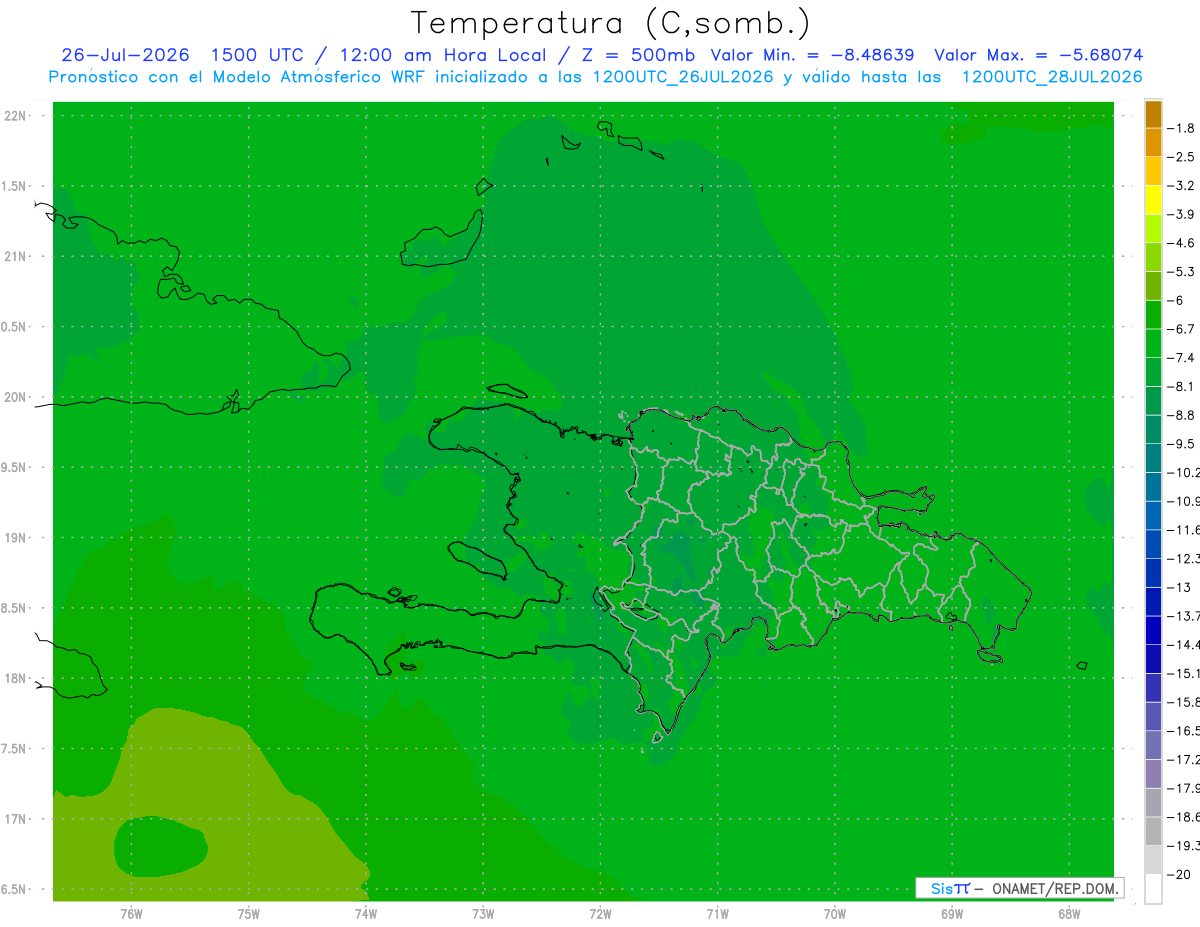Image resolution: width=1200 pixels, height=927 pixels.
Task: Select the bright yellow swatch between -3.2 and -3.9
Action: coord(1153,199)
